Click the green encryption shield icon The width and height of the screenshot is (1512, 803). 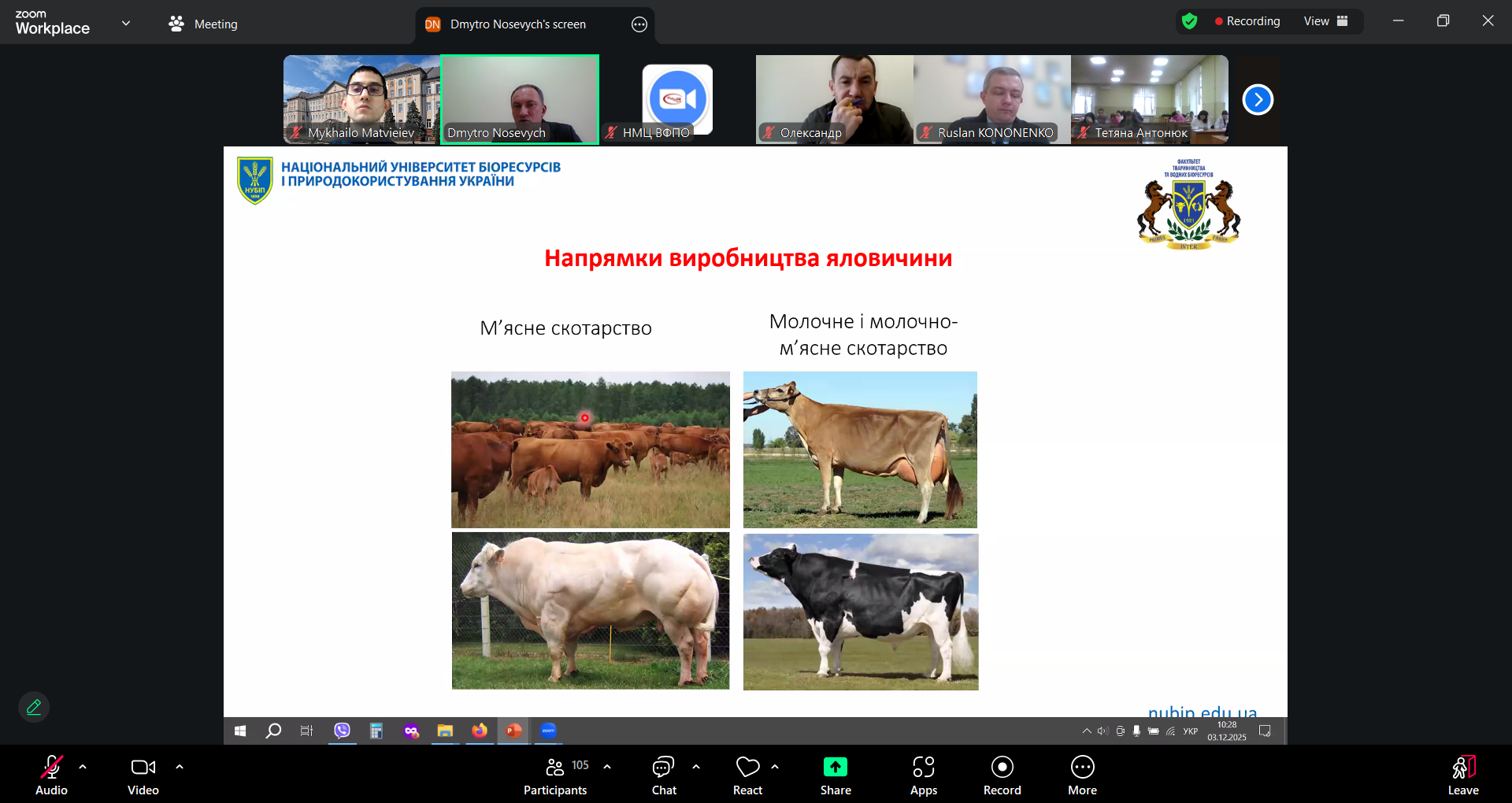point(1189,21)
